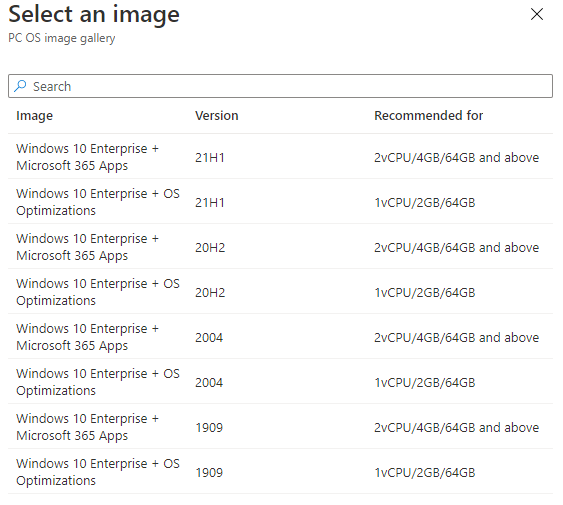This screenshot has width=563, height=505.
Task: Click the 20H2 OS Optimizations recommended spec
Action: pyautogui.click(x=424, y=292)
